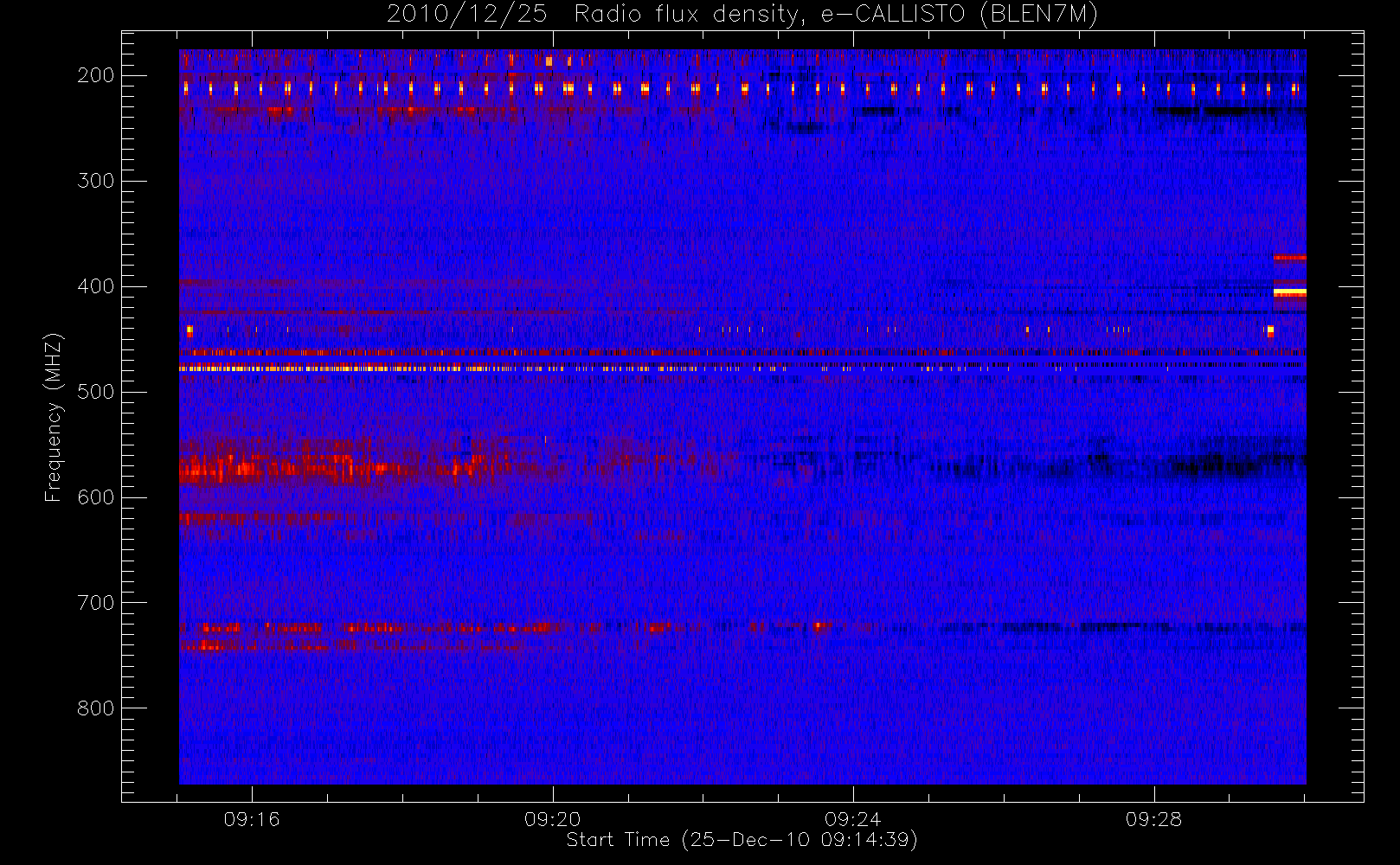Screen dimensions: 1400x865
Task: Select the 800 frequency tick label
Action: (x=95, y=708)
